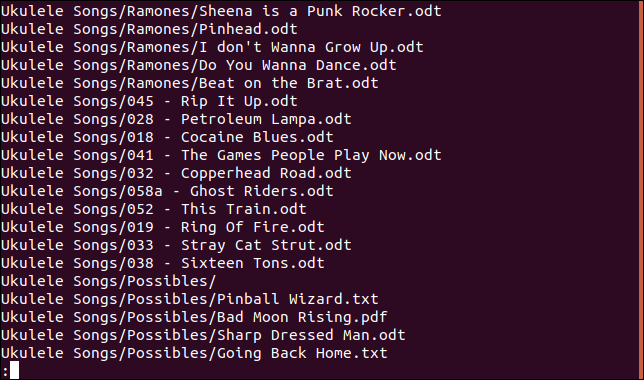Select the 032 - Copperhead Road.odt line
Screen dimensions: 644x380
(x=176, y=173)
